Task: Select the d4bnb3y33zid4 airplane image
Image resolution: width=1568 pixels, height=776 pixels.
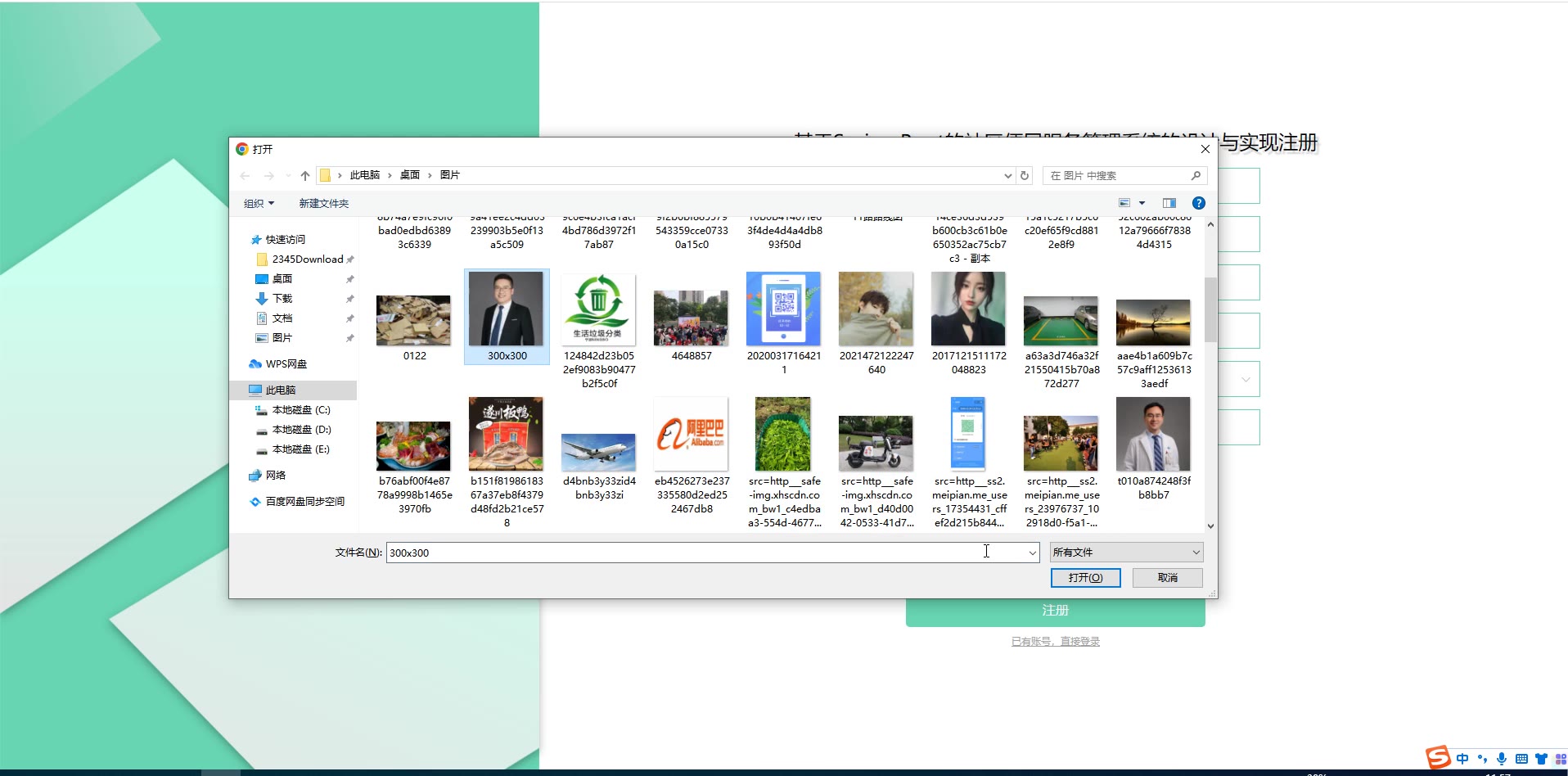Action: click(598, 452)
